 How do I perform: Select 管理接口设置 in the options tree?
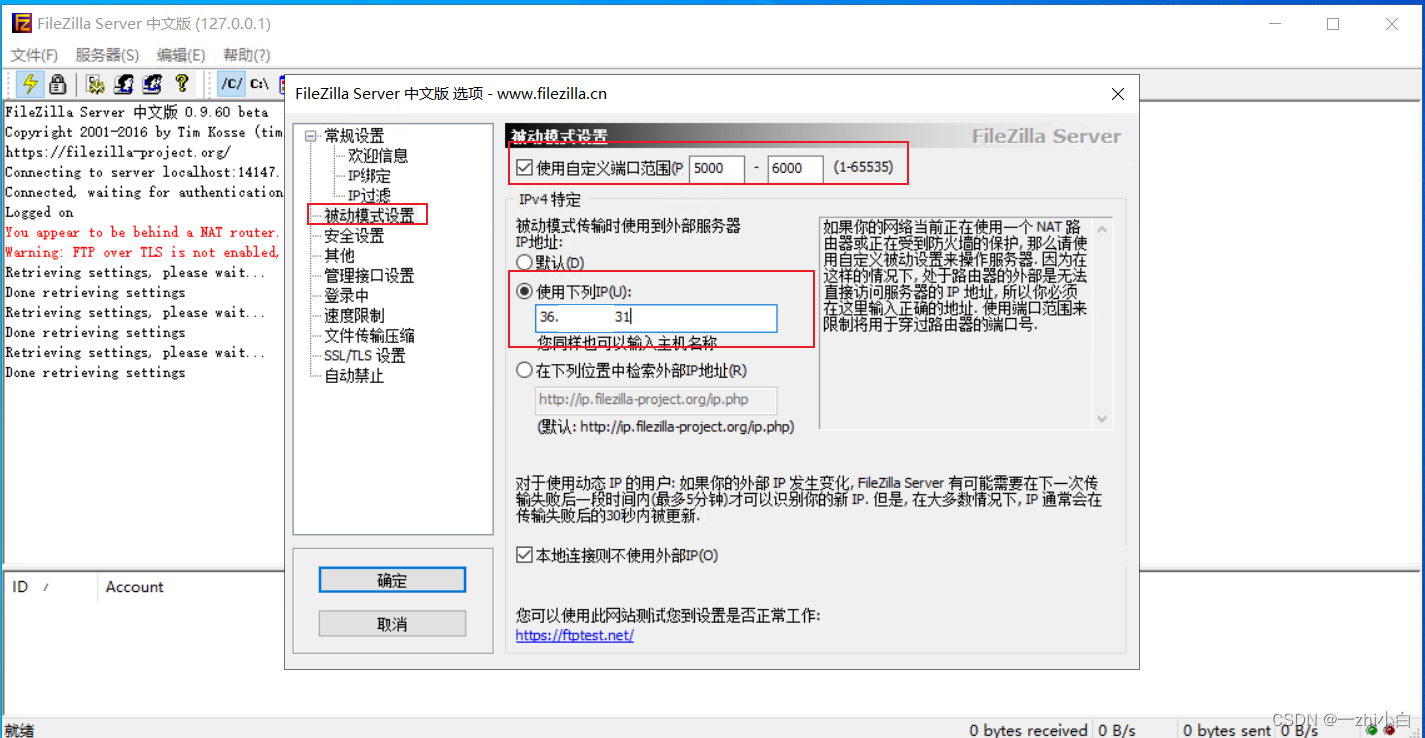click(x=369, y=276)
